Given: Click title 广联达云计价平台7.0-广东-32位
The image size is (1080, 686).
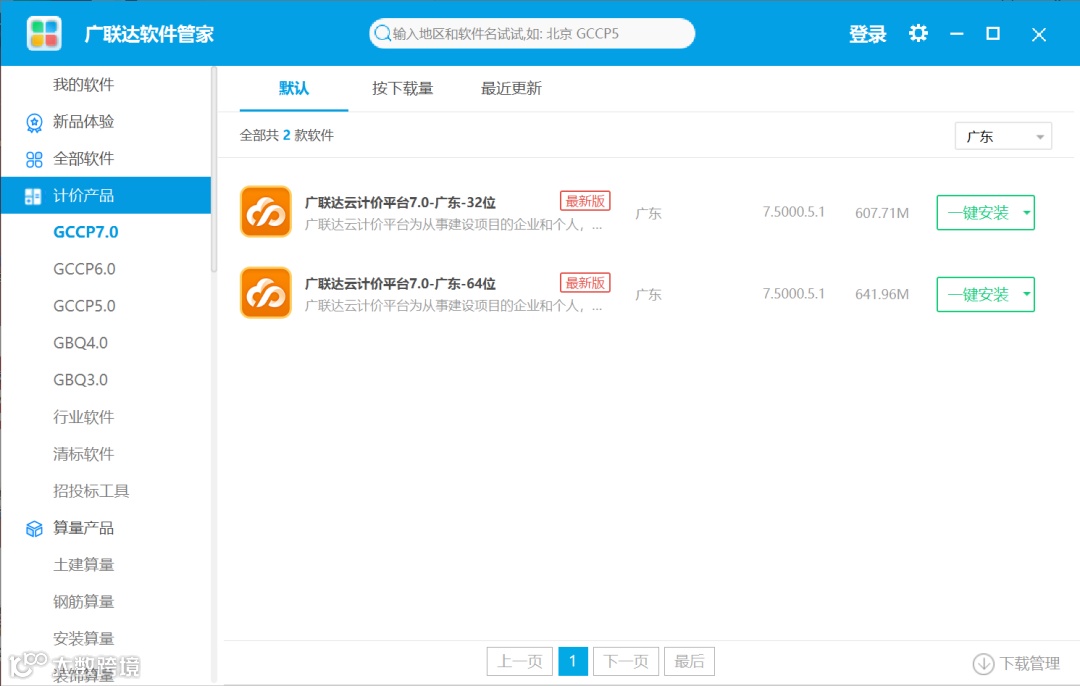Looking at the screenshot, I should (x=400, y=202).
